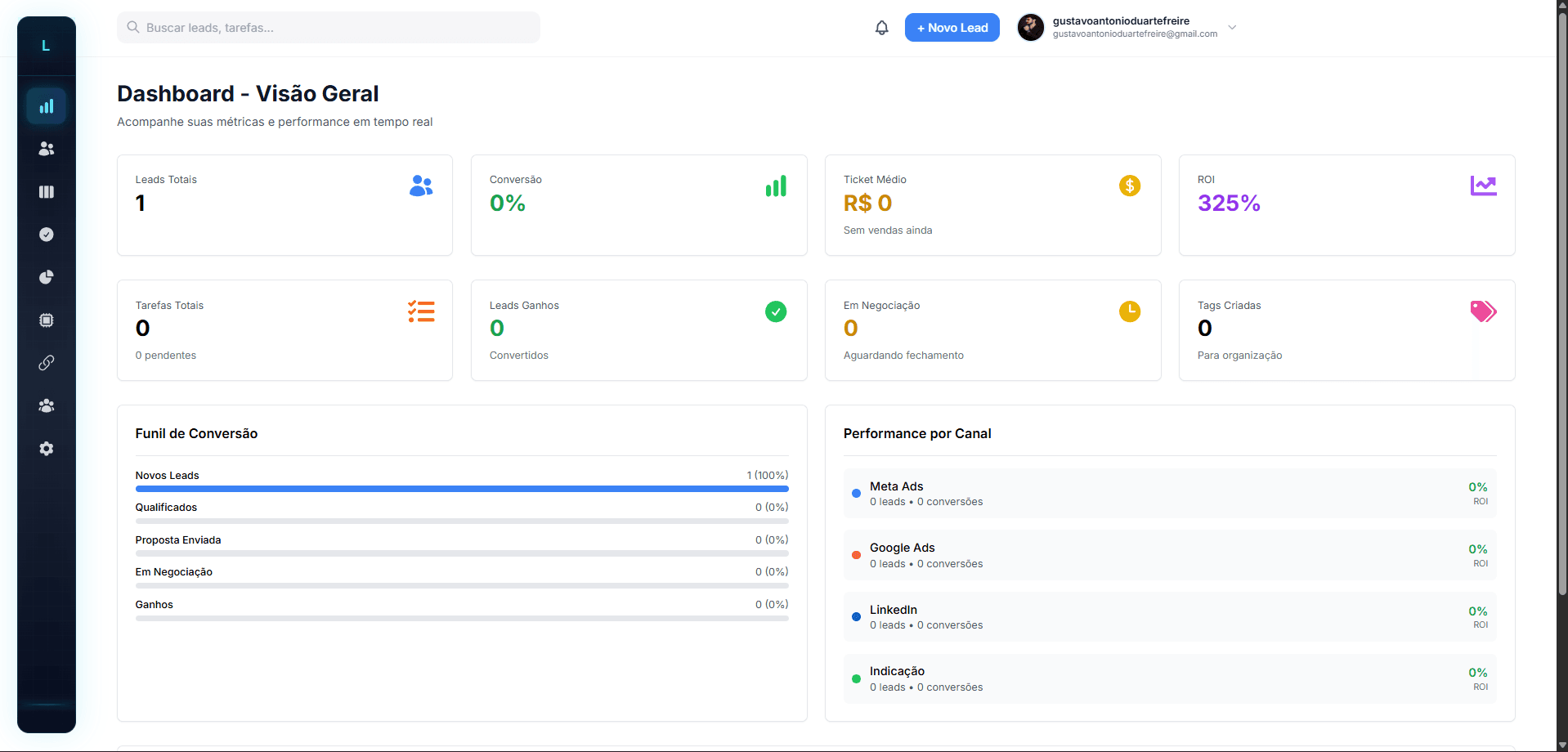1568x752 pixels.
Task: Open Settings via the gear icon
Action: (46, 448)
